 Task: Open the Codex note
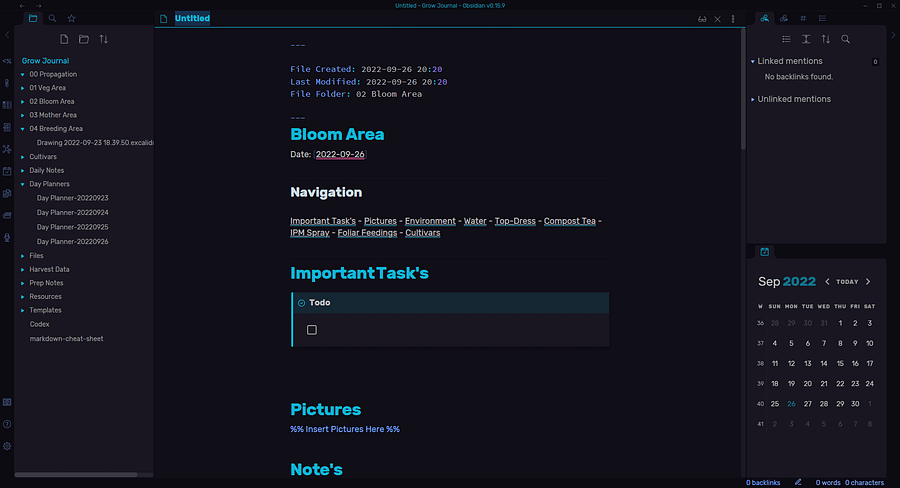[39, 324]
